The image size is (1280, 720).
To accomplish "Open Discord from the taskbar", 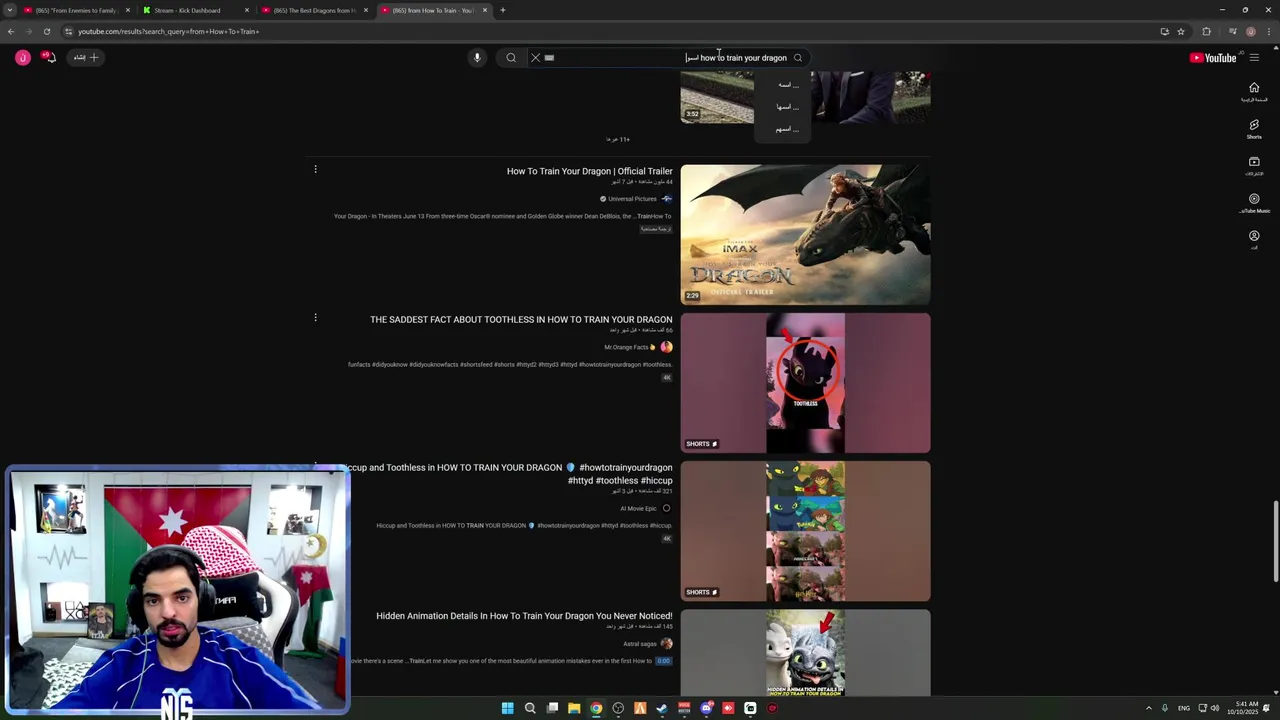I will pos(706,708).
